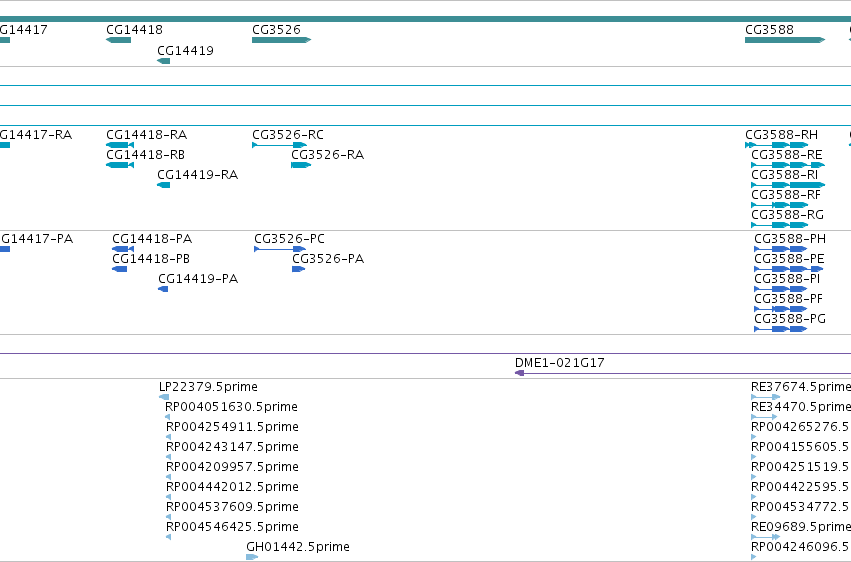Click protein CG3588-PH

[x=781, y=249]
